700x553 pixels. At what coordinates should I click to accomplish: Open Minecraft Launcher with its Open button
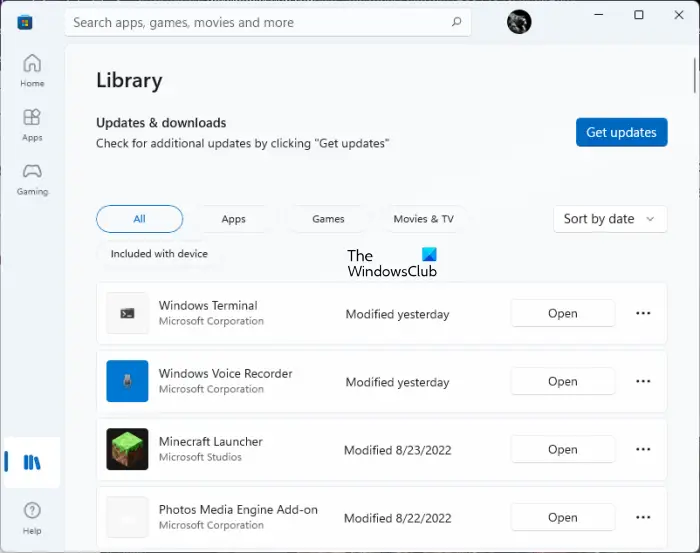tap(562, 449)
